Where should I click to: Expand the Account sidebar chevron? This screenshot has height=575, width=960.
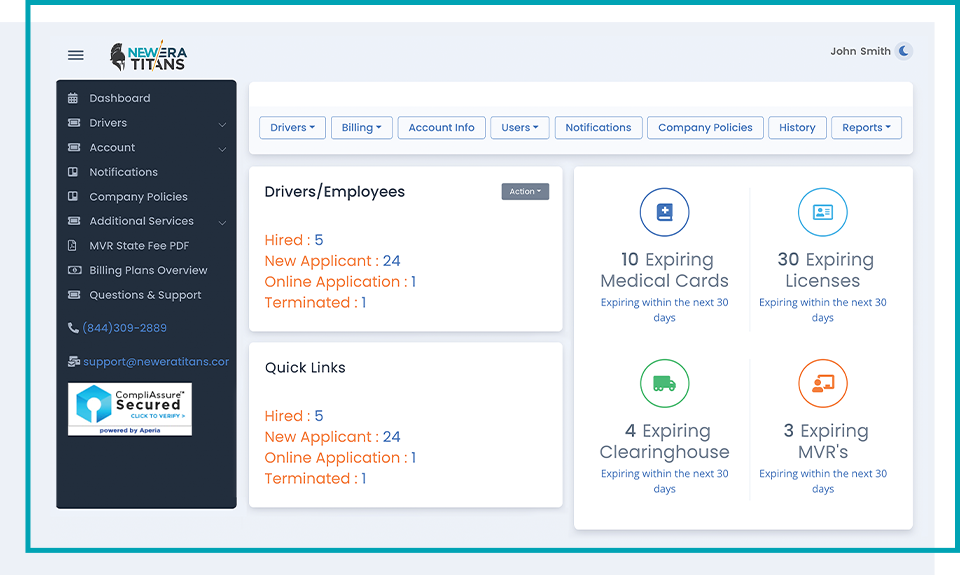222,149
